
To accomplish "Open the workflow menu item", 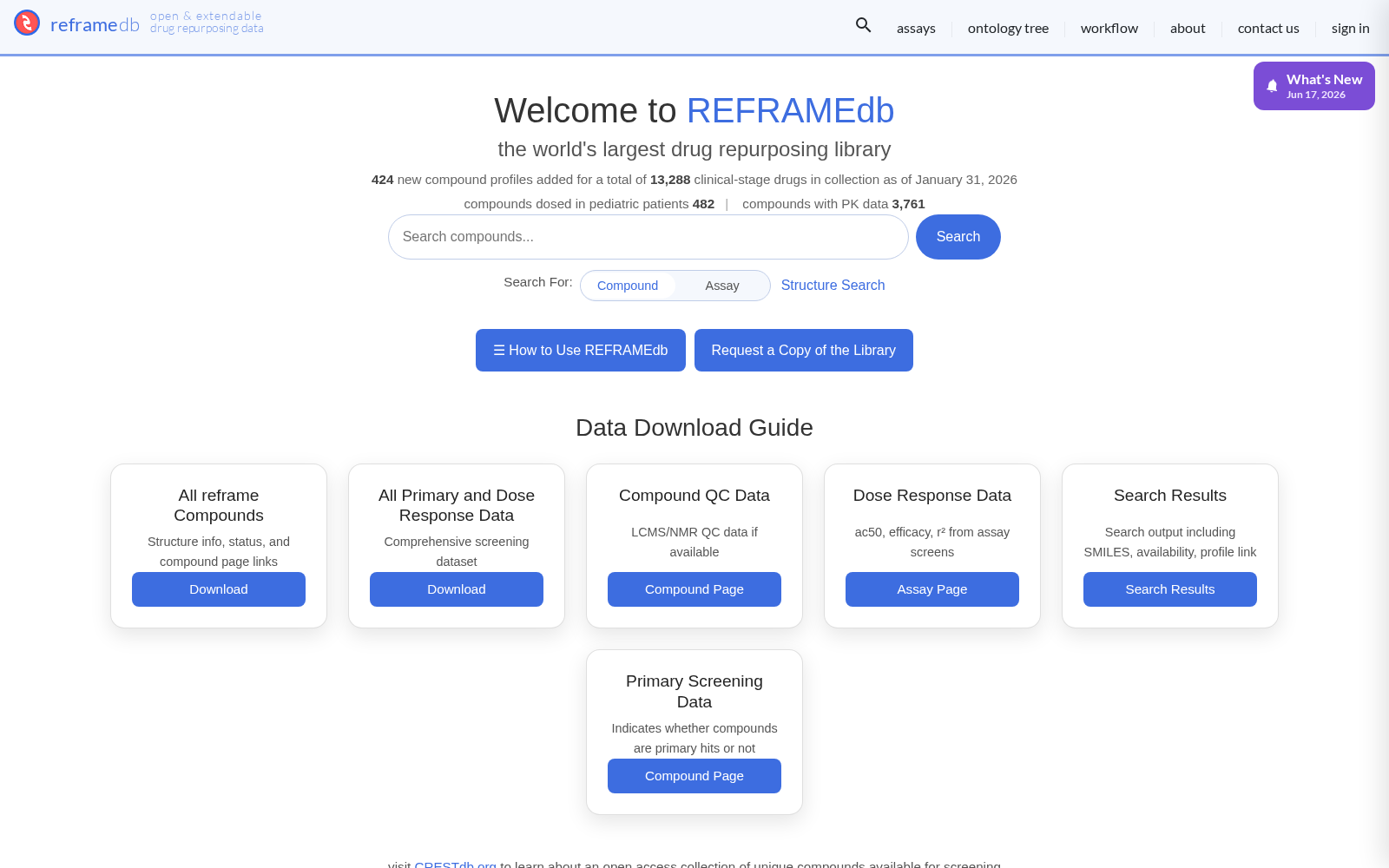I will (1109, 29).
